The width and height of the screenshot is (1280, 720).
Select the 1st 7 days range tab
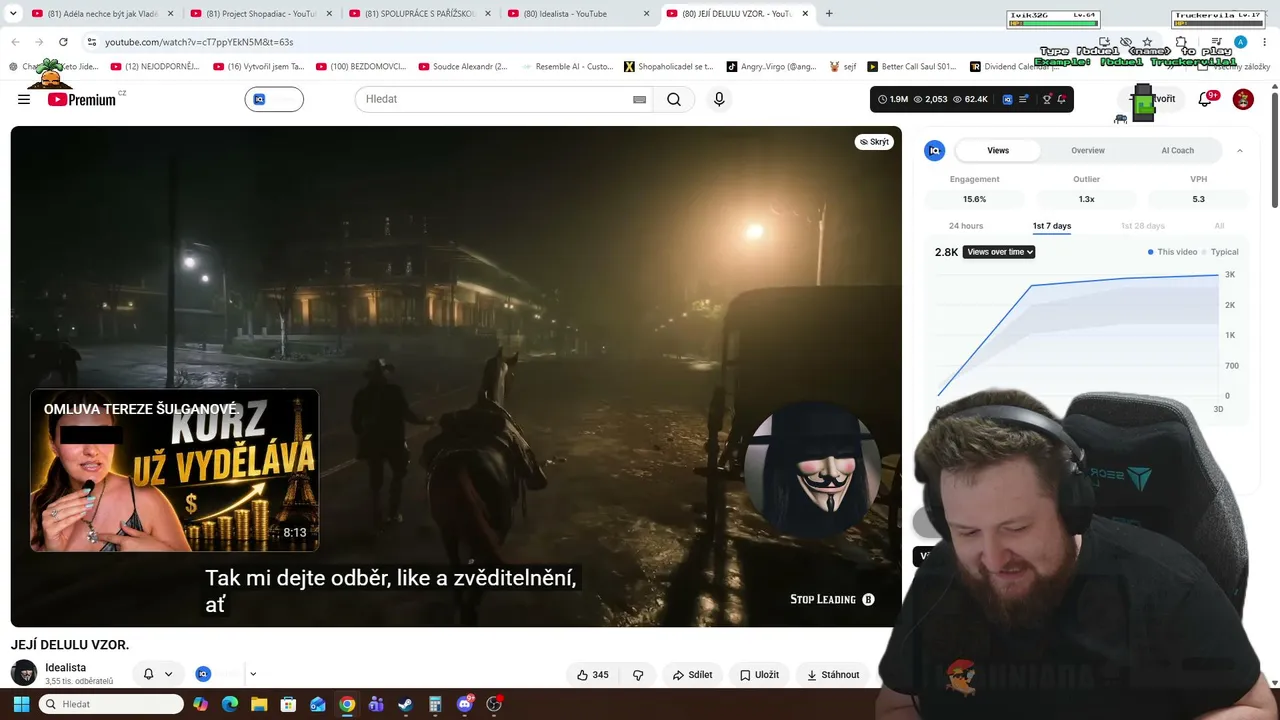click(1052, 226)
